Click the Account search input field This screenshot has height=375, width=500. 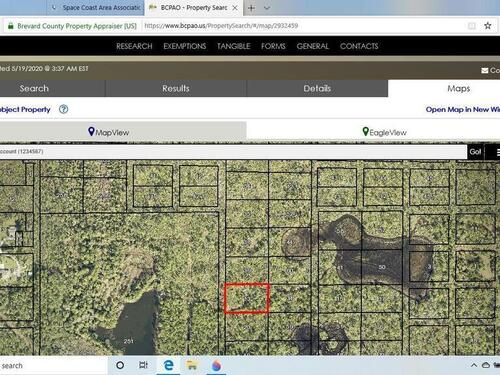(233, 152)
